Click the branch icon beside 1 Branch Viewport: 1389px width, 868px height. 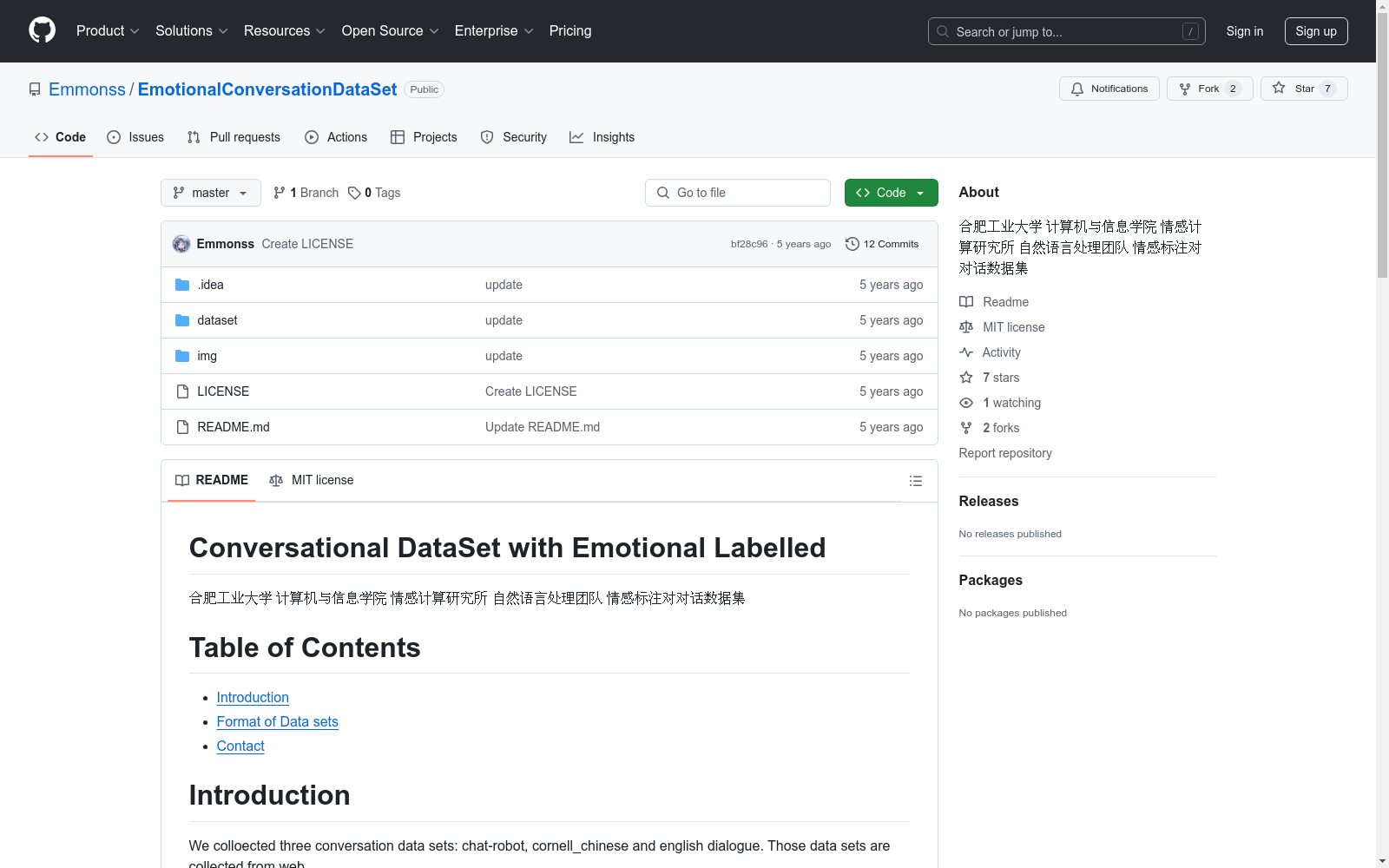click(280, 193)
